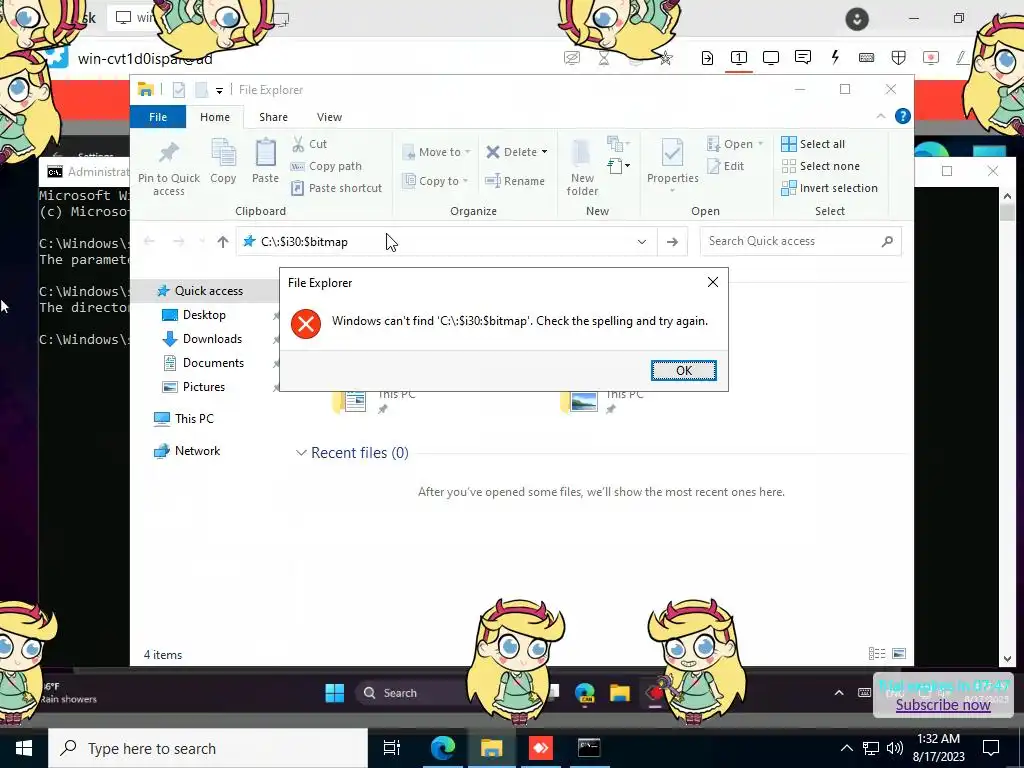
Task: Close the File Explorer error dialog with X
Action: 712,282
